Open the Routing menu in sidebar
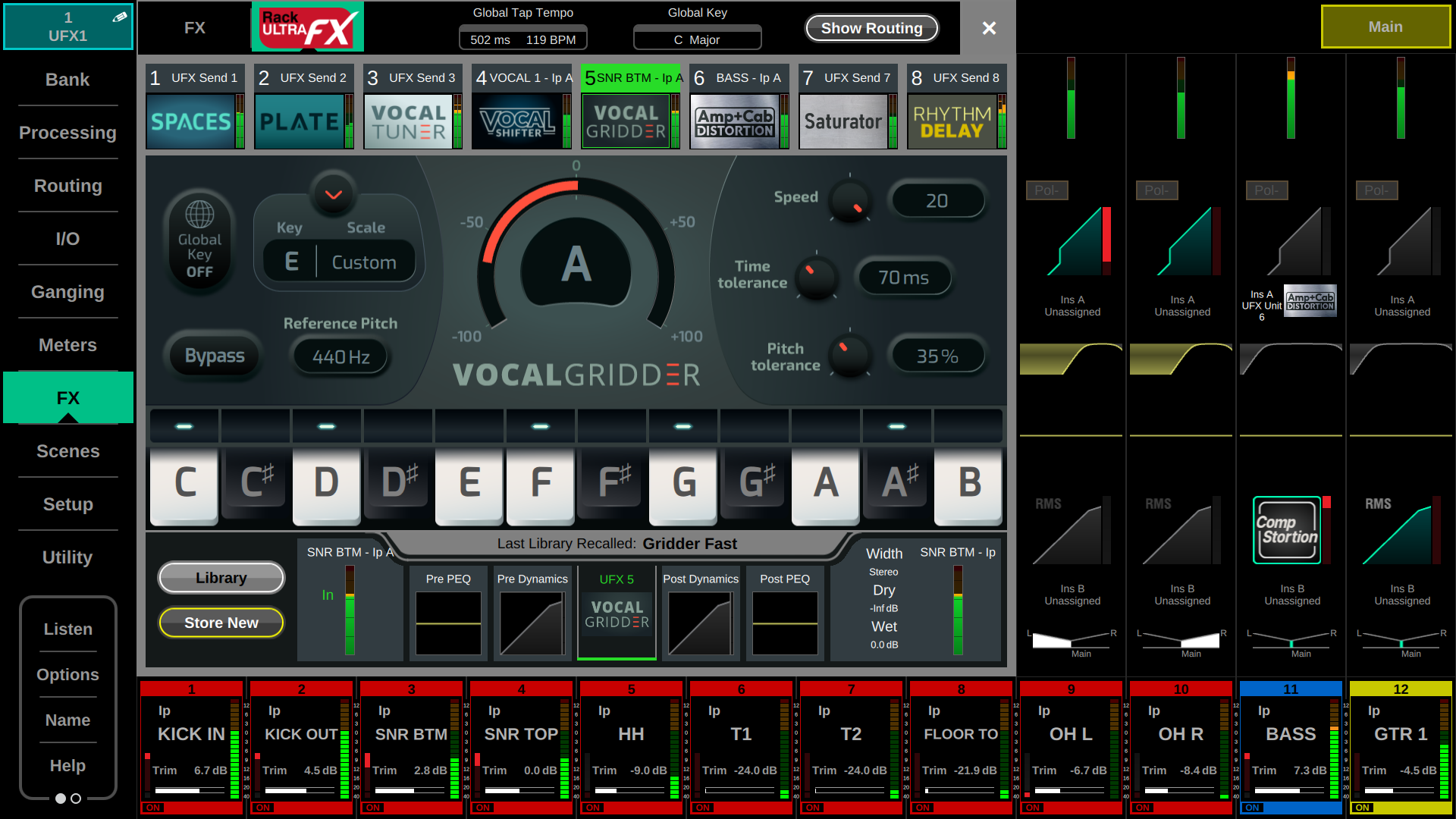The height and width of the screenshot is (819, 1456). (67, 186)
